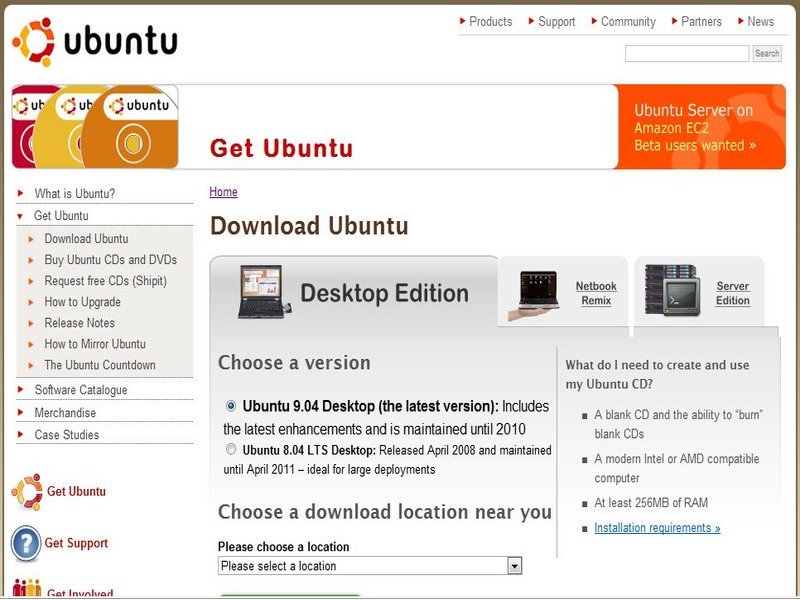Click the Get Ubuntu text link at bottom left
Viewport: 800px width, 600px height.
(77, 491)
